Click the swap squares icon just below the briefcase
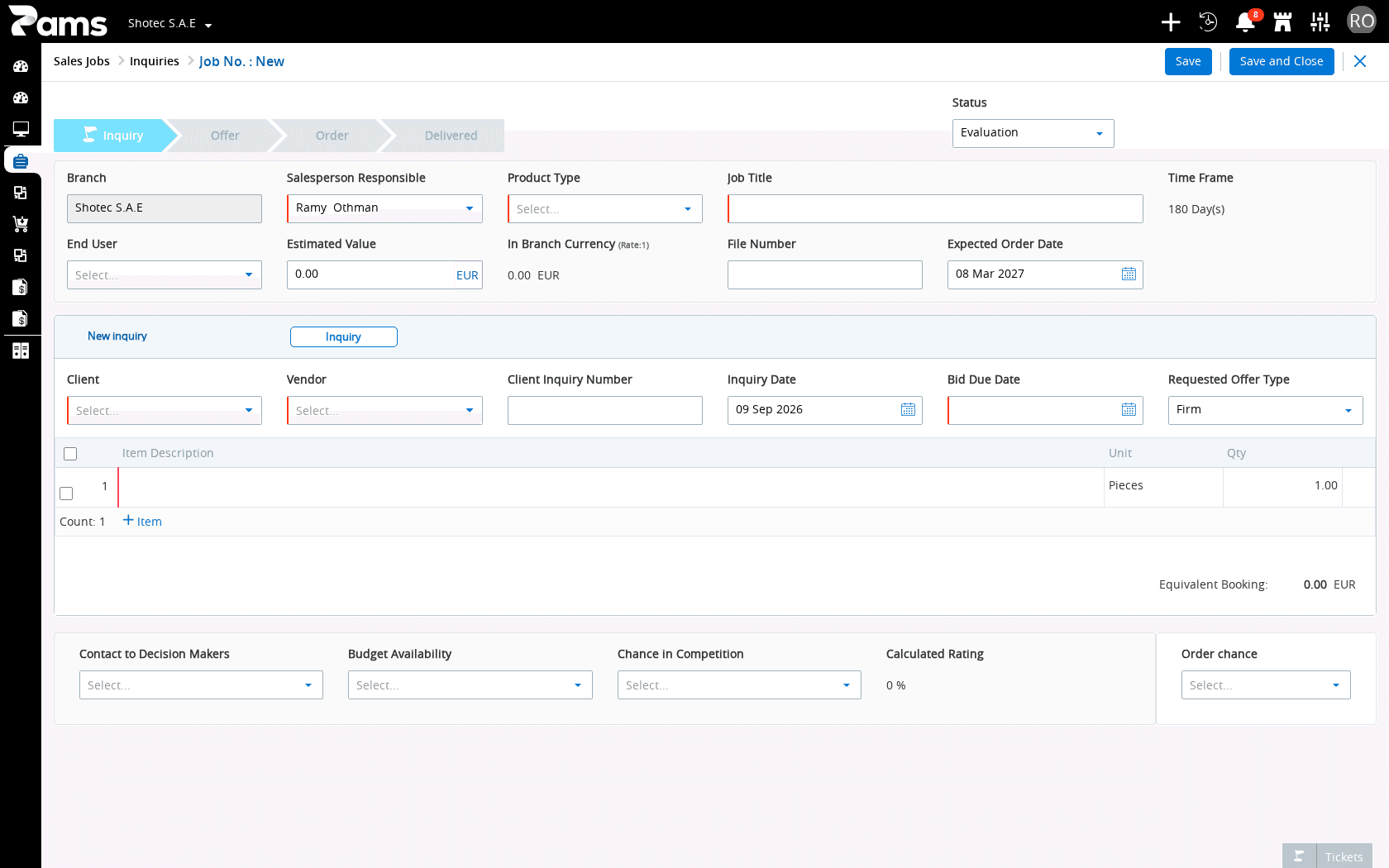 click(21, 193)
